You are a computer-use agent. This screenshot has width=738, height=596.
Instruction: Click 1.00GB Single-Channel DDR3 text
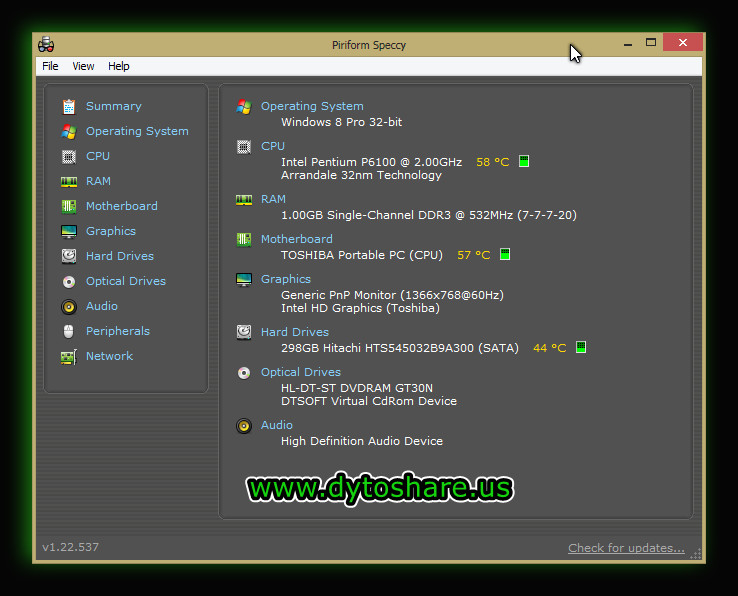click(x=429, y=215)
